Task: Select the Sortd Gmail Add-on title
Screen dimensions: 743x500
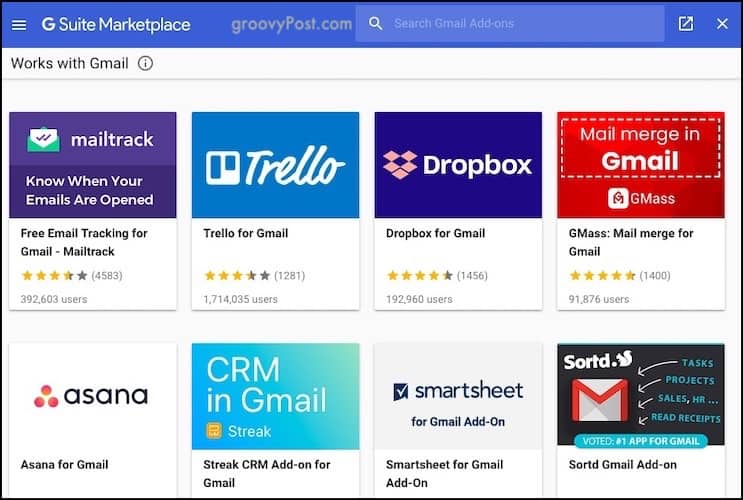Action: click(623, 464)
